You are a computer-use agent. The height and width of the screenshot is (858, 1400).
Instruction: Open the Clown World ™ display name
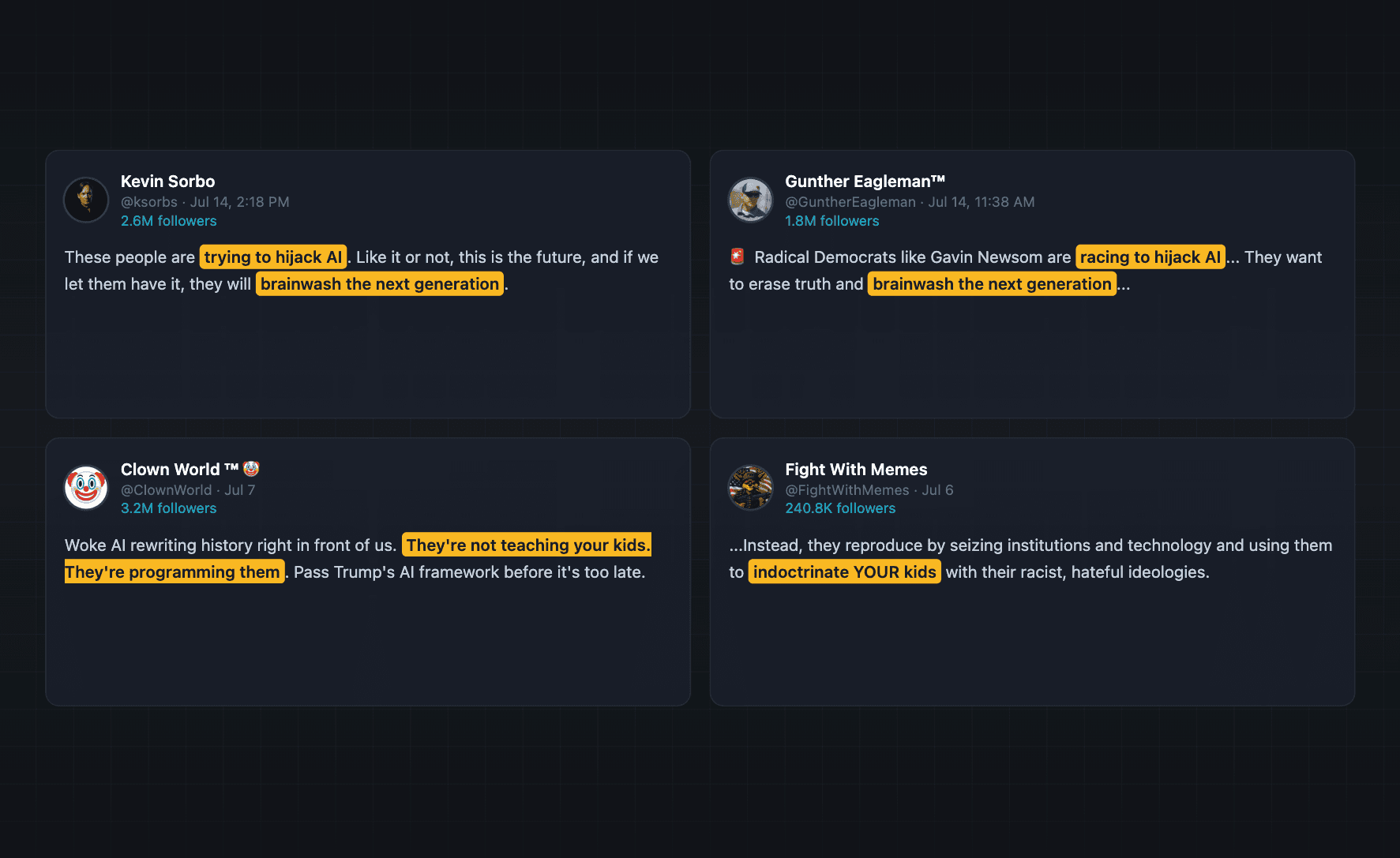[x=179, y=470]
